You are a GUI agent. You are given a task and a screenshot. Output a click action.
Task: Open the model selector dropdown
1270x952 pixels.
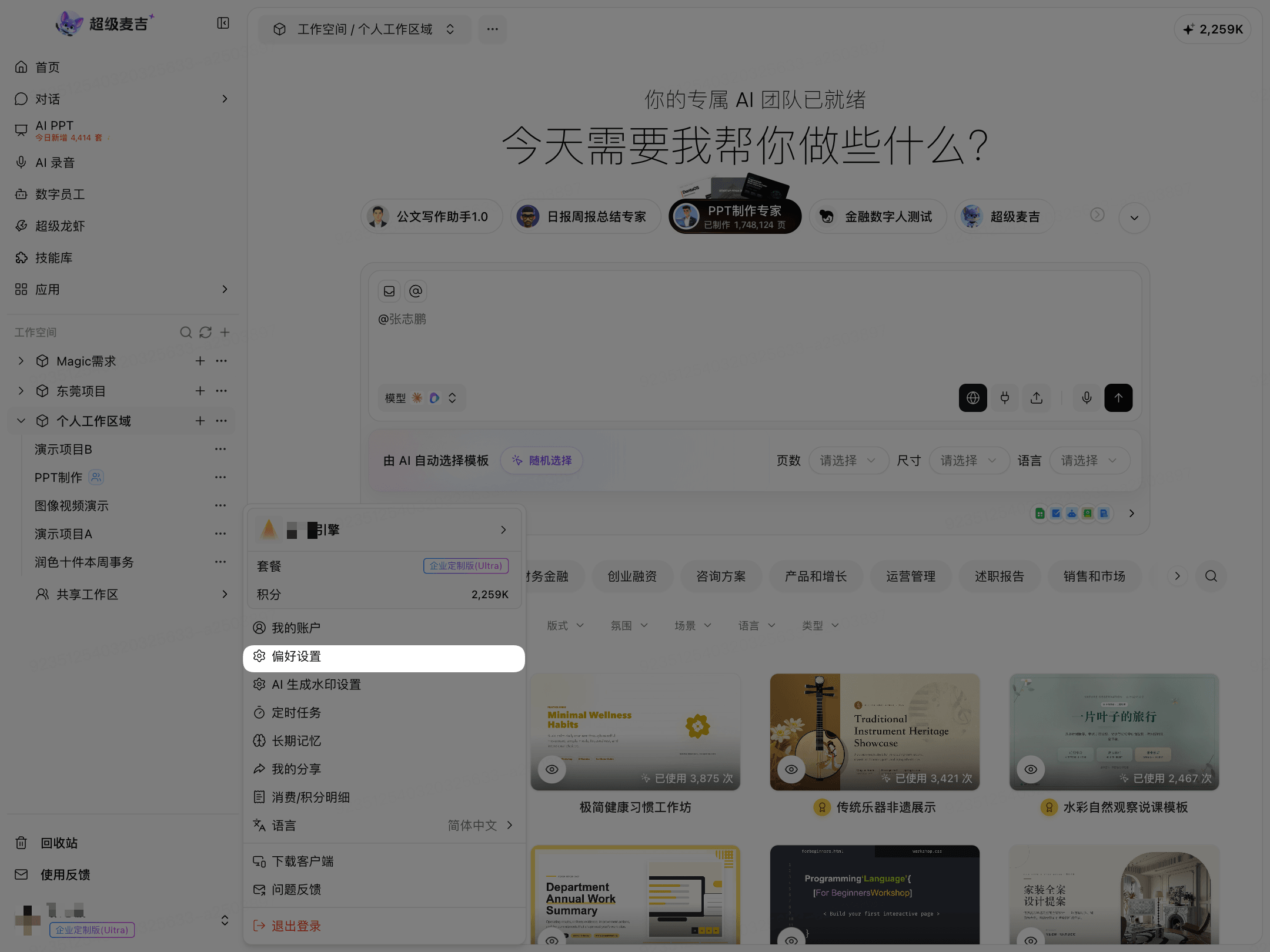click(x=421, y=398)
